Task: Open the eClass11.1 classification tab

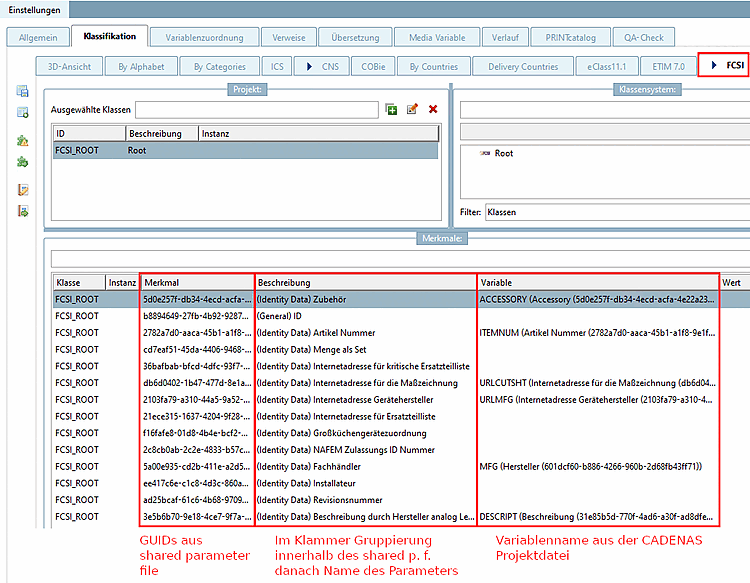Action: [x=605, y=67]
